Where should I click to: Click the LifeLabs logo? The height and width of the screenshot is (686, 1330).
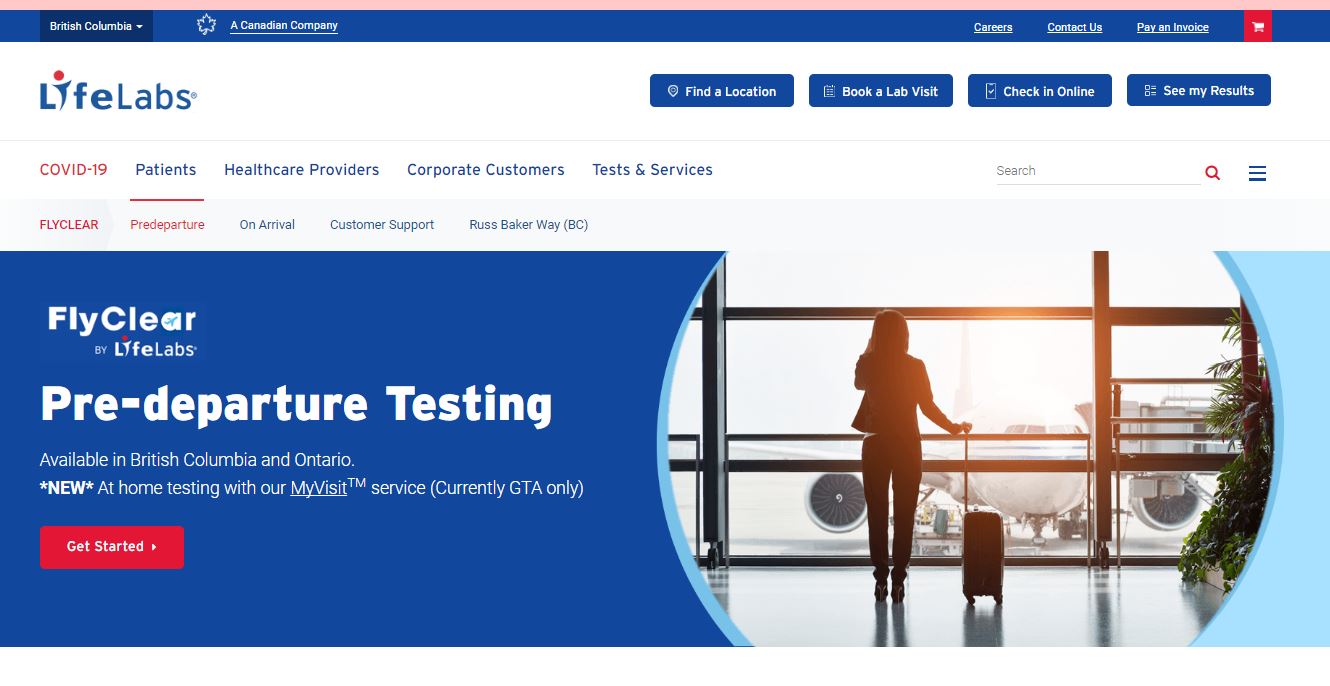coord(118,91)
